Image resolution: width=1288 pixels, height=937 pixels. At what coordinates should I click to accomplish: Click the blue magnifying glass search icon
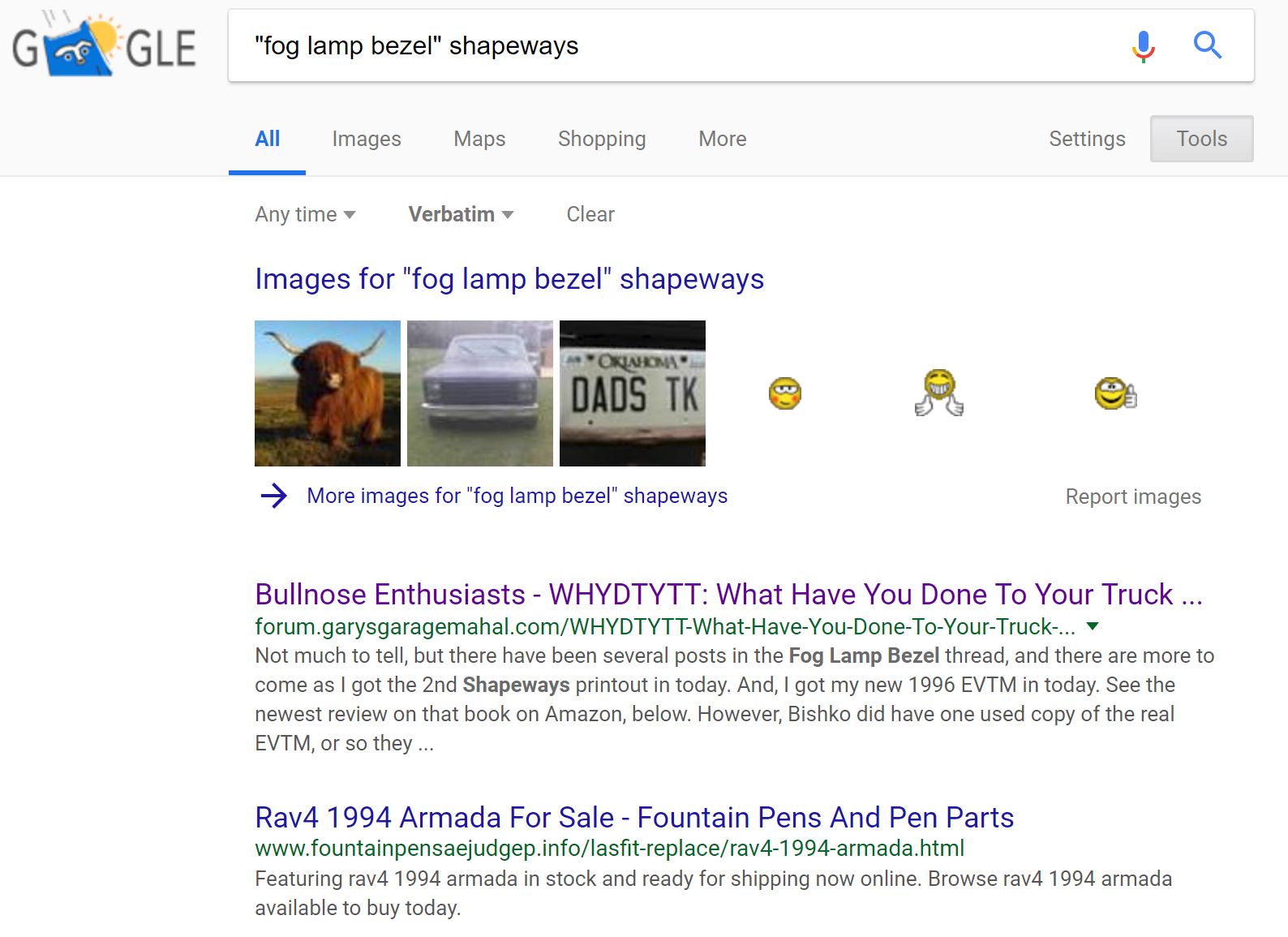click(1207, 45)
